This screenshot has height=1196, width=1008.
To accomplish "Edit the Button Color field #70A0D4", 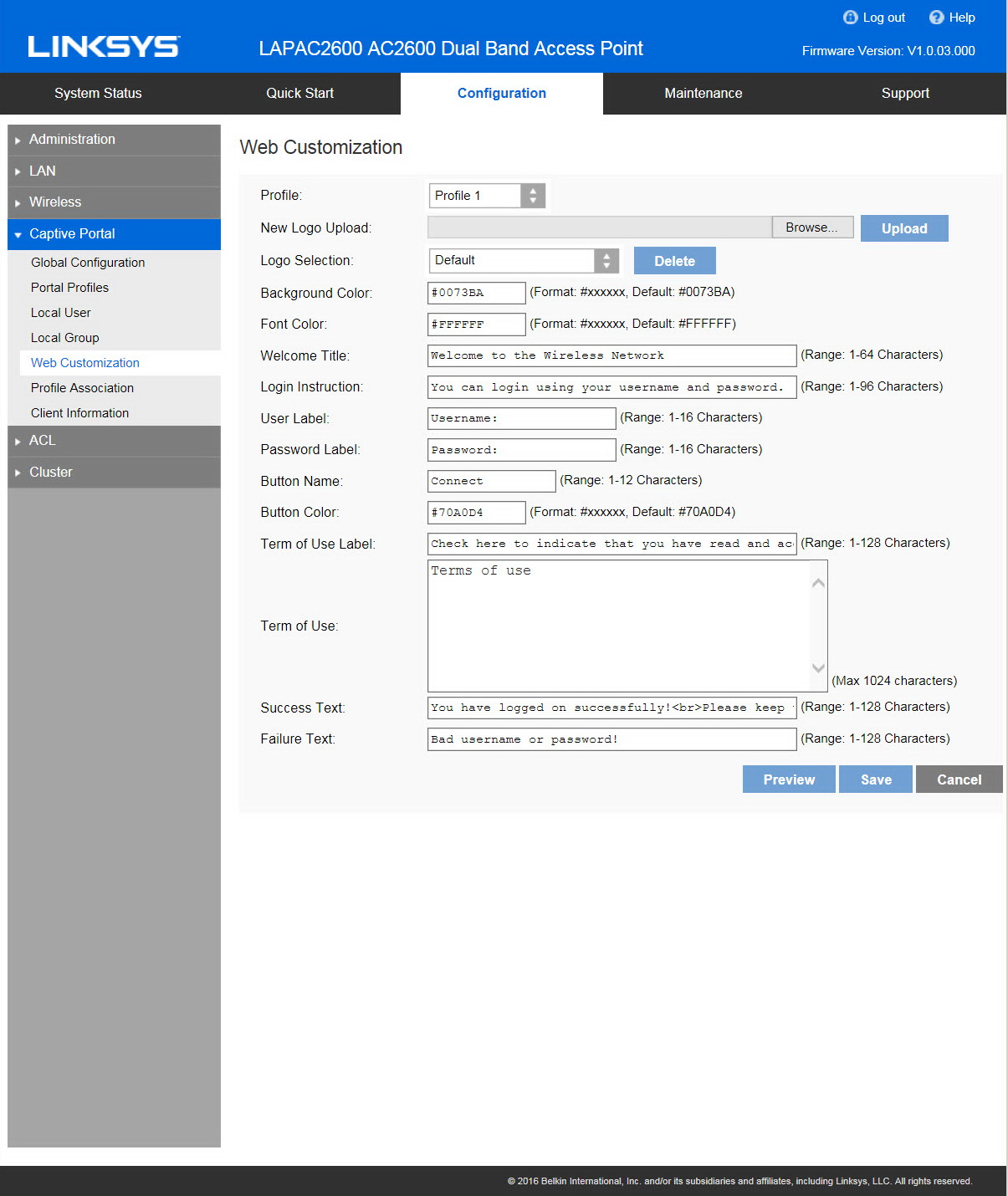I will (477, 513).
